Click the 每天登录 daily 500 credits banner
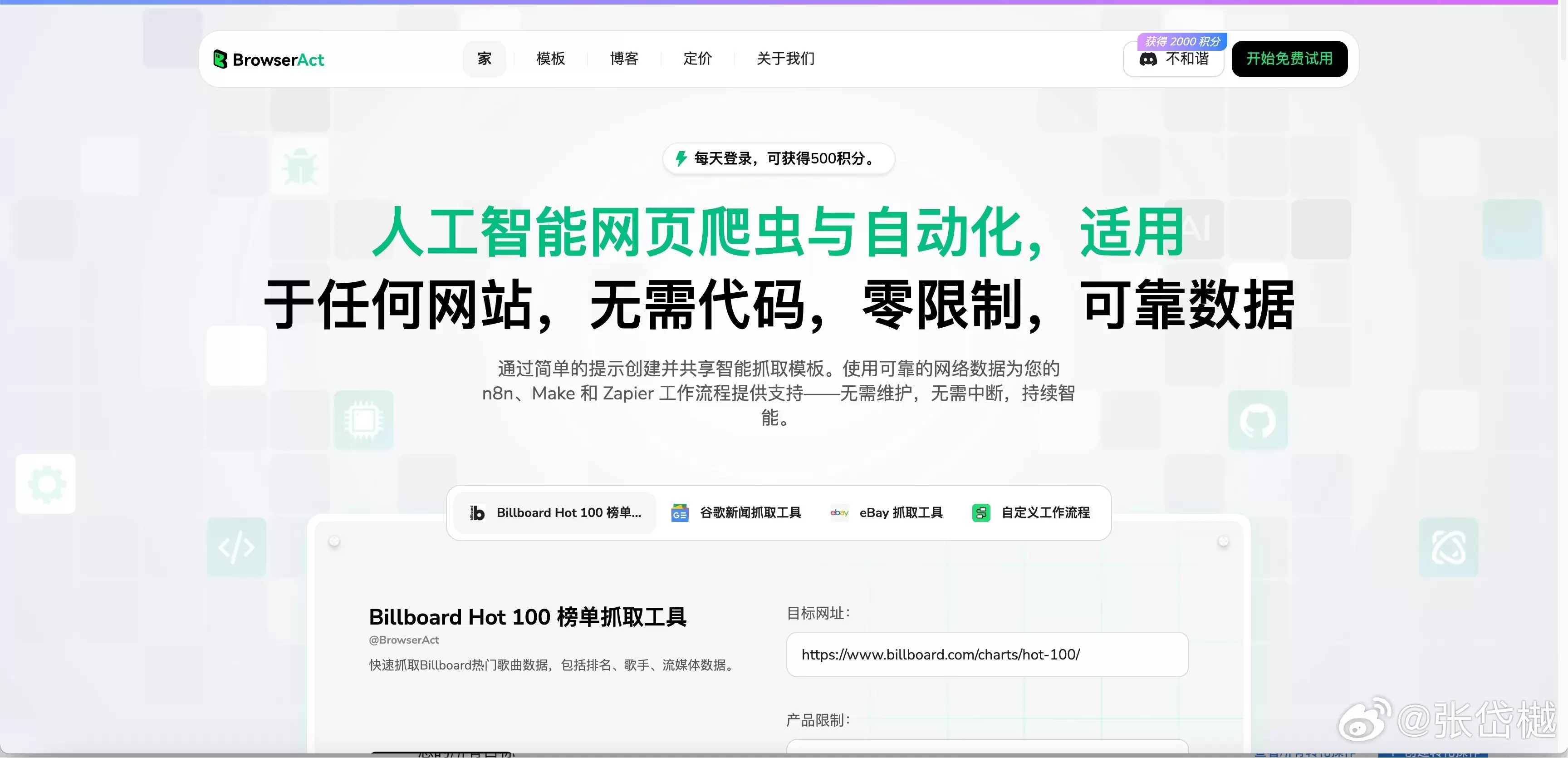Viewport: 1568px width, 758px height. point(779,159)
